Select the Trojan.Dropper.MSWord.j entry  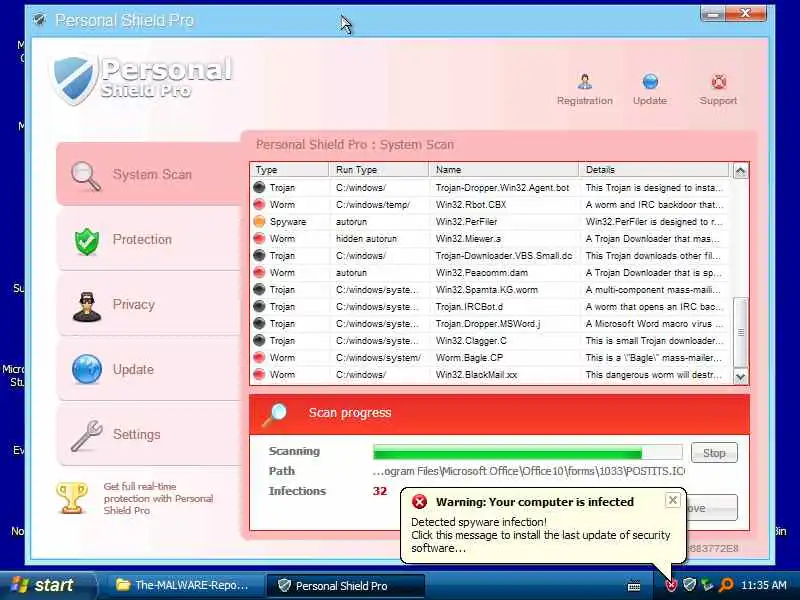tap(490, 323)
